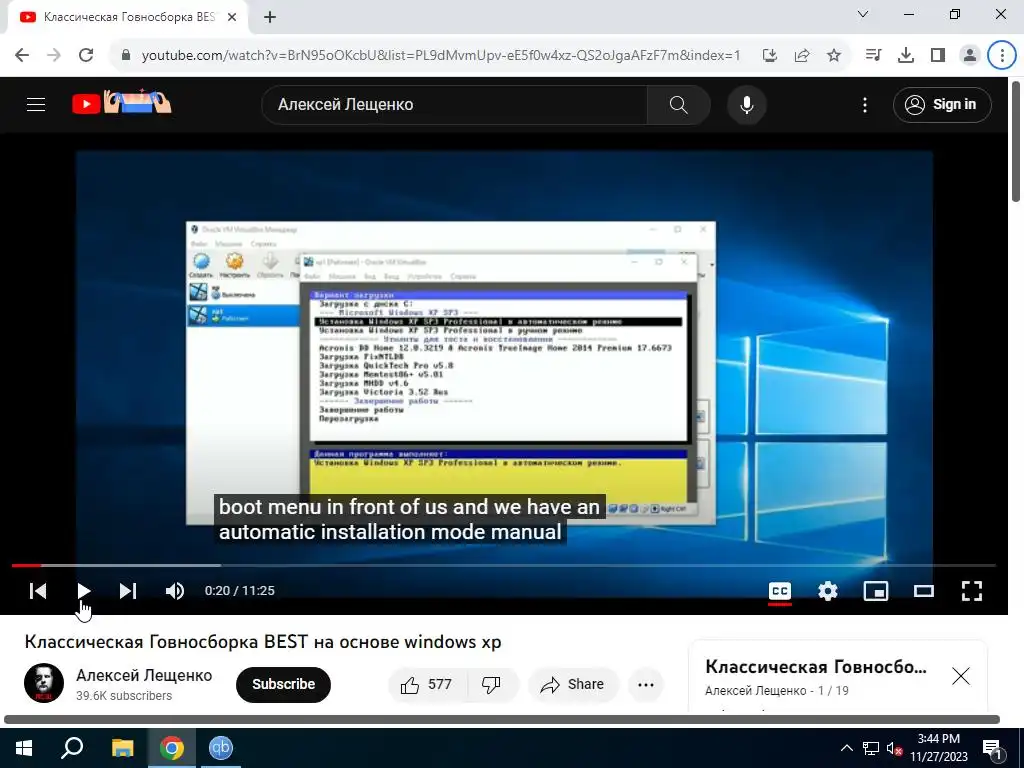Screen dimensions: 1024x768
Task: Open the YouTube settings three-dot menu
Action: [865, 104]
